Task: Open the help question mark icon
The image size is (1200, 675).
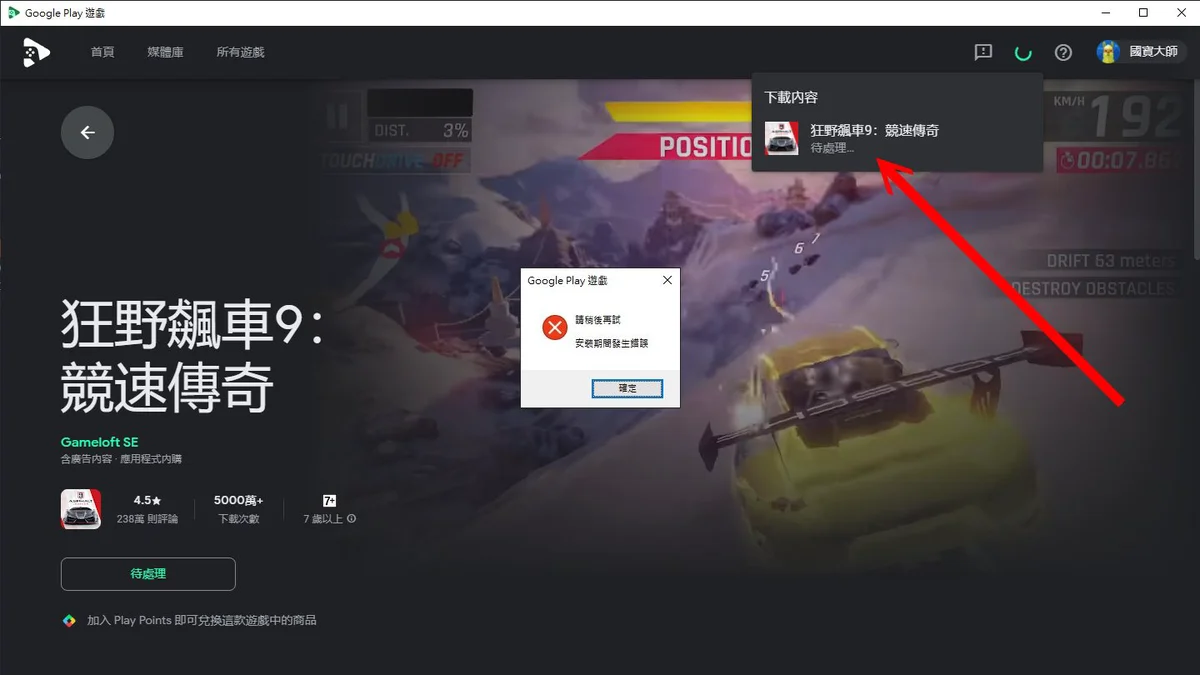Action: pos(1063,52)
